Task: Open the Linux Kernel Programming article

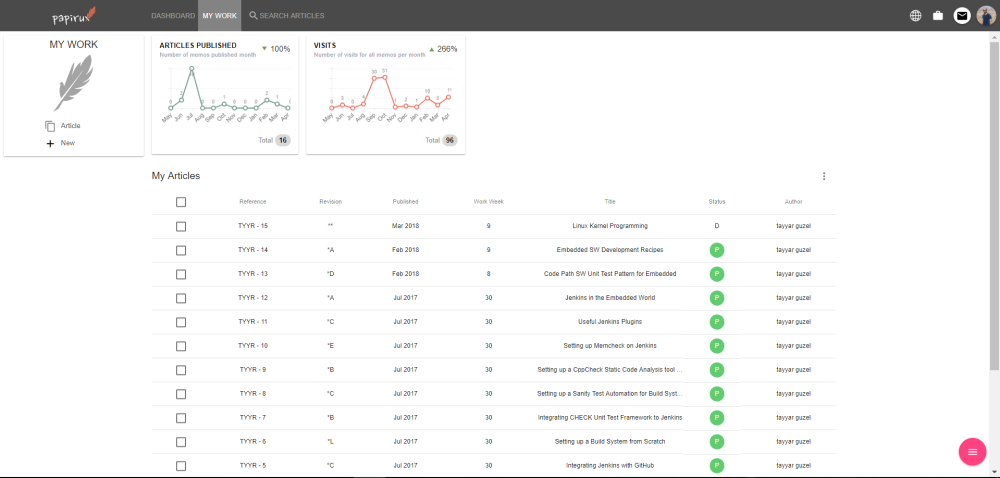Action: click(x=610, y=226)
